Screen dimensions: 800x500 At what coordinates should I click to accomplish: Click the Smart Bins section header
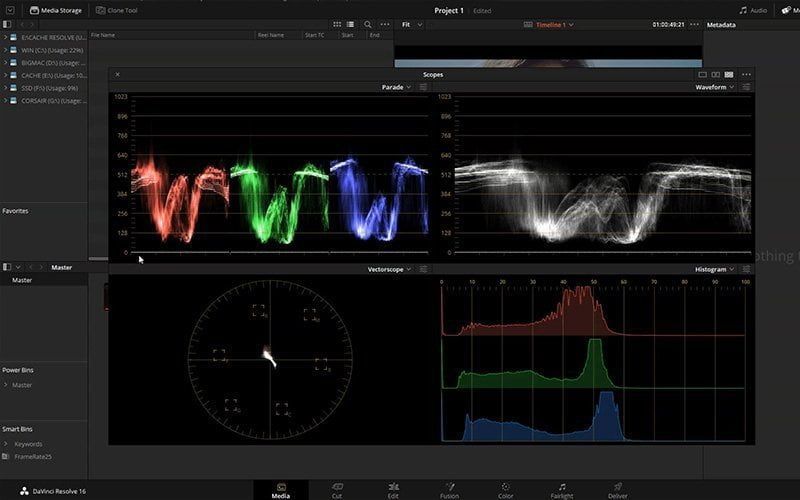pos(17,429)
